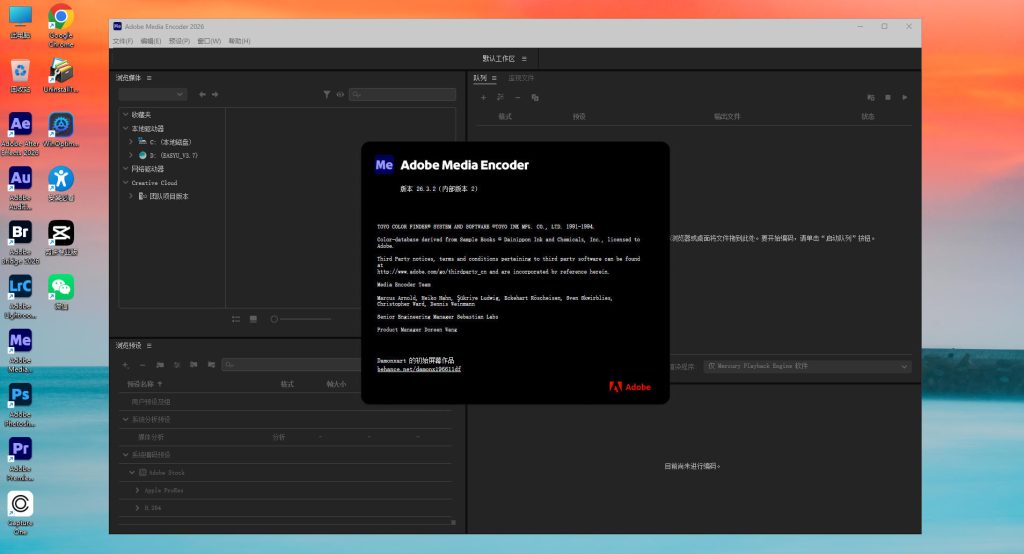
Task: Open the Capture One desktop shortcut
Action: click(20, 513)
